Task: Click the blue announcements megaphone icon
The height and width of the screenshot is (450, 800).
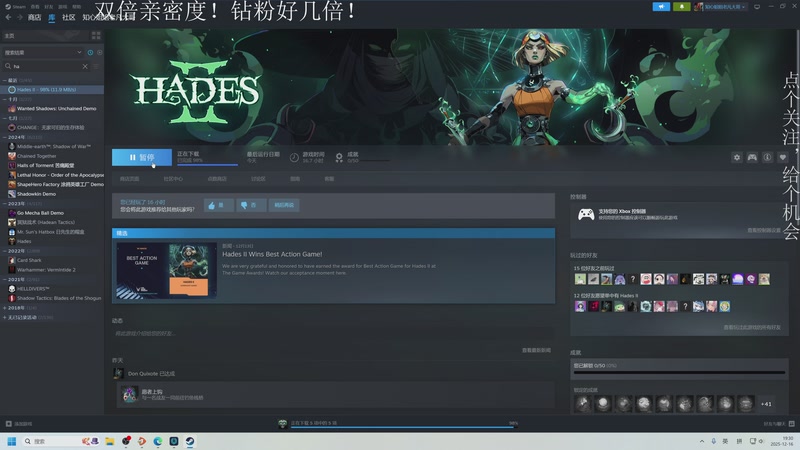Action: 661,7
